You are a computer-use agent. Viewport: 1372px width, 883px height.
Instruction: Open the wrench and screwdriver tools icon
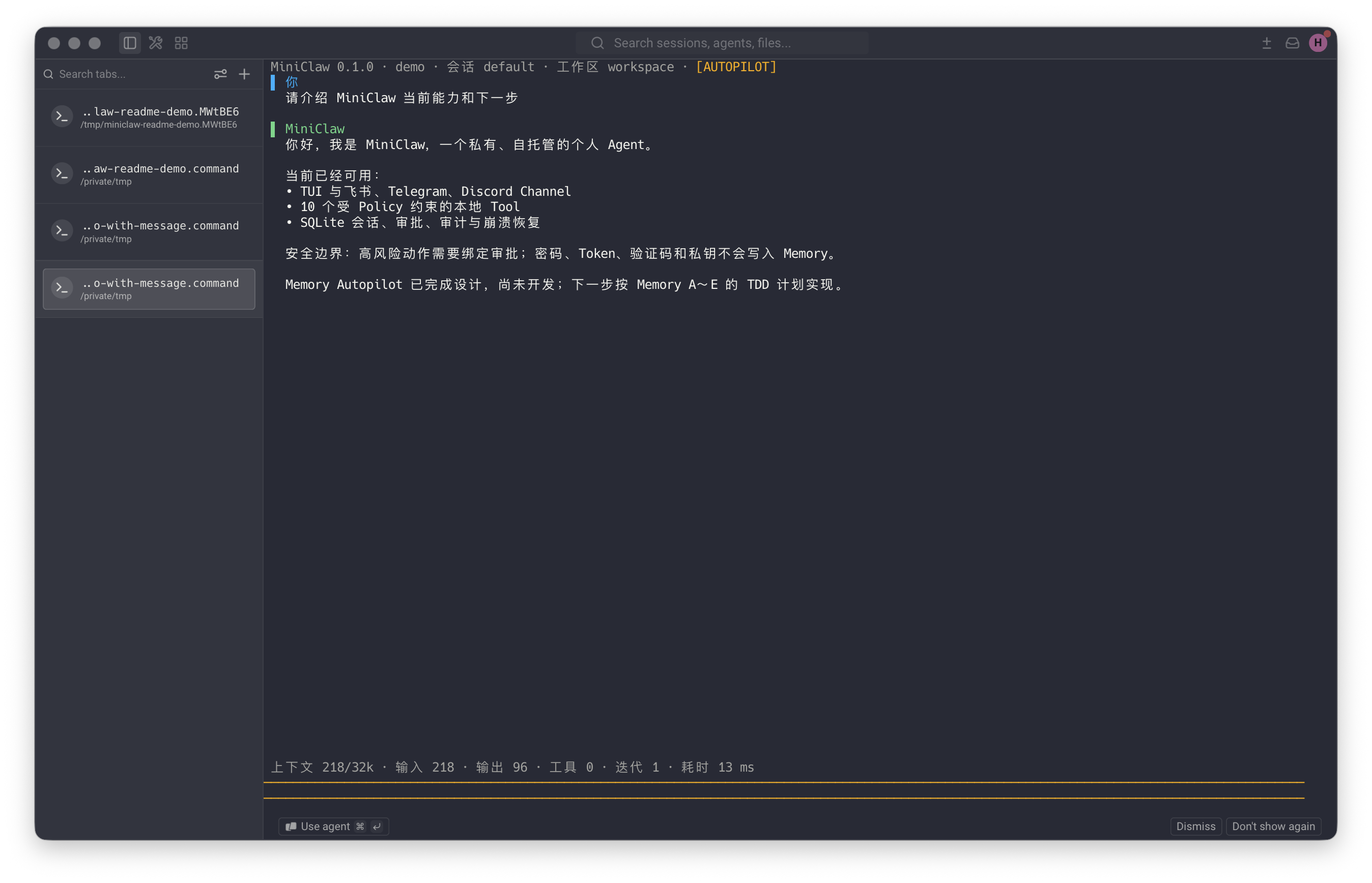tap(155, 43)
